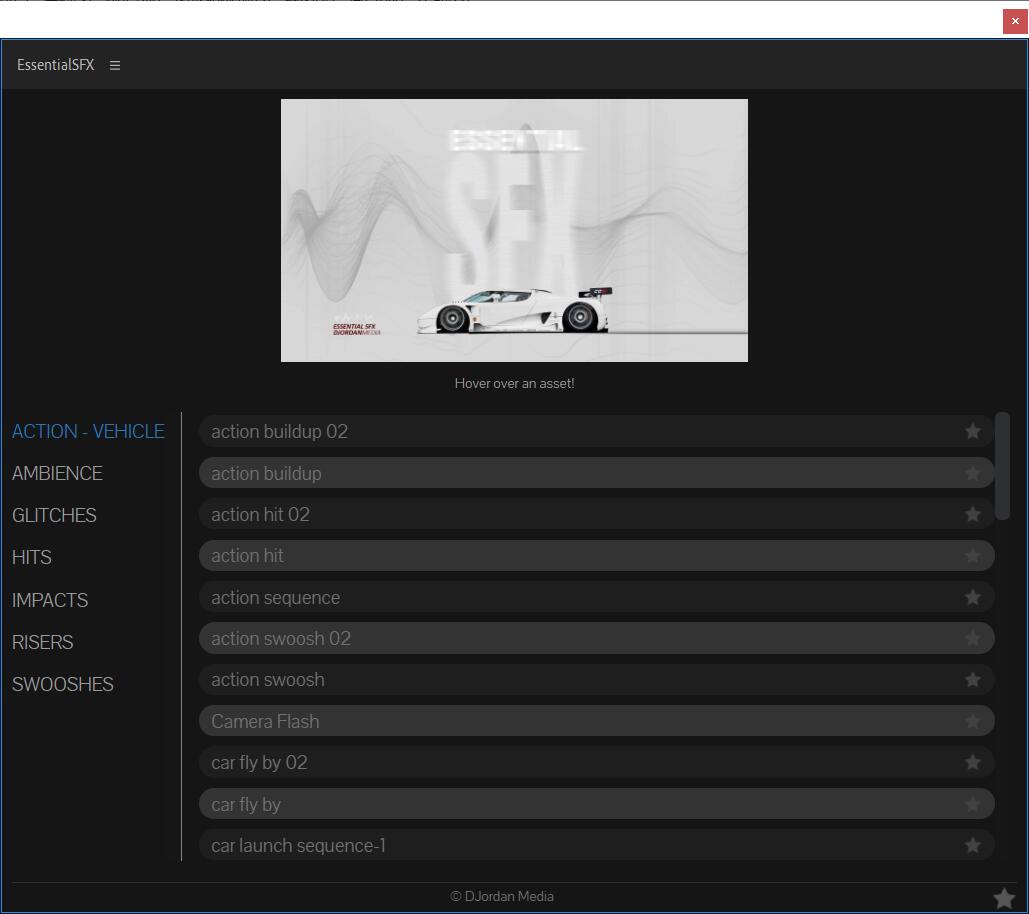Star the "action buildup 02" asset
The image size is (1029, 914).
click(x=972, y=431)
